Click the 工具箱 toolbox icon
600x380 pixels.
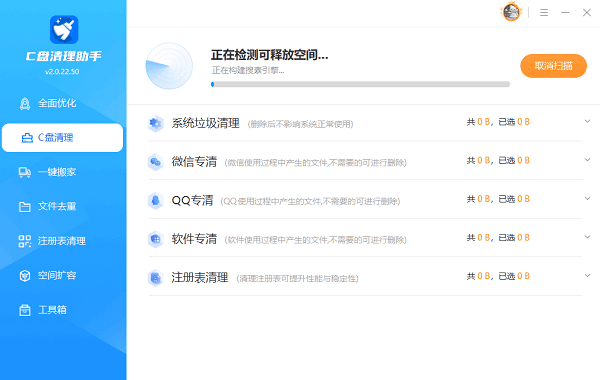coord(25,310)
